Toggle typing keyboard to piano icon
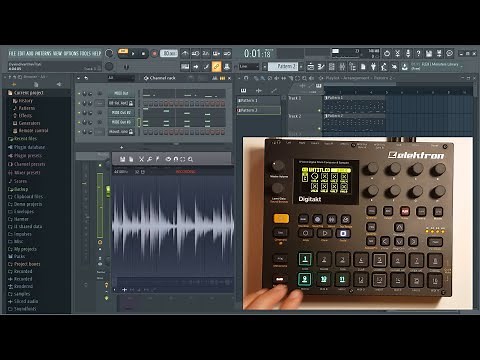Image resolution: width=480 pixels, height=360 pixels. point(185,67)
